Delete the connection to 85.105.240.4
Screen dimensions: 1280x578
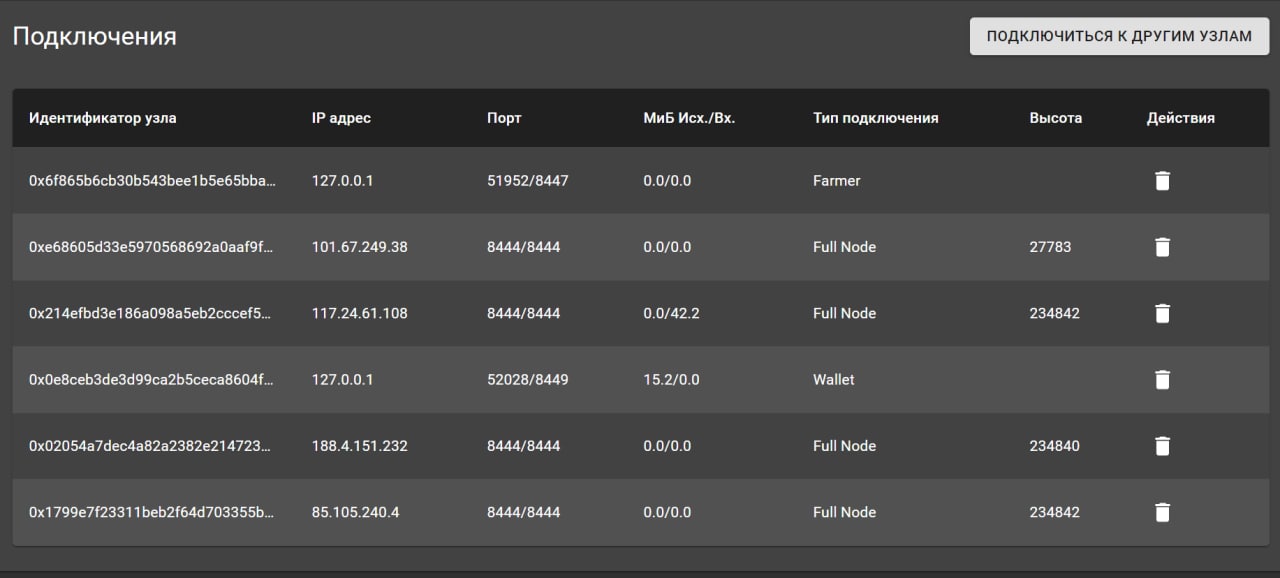[1162, 512]
